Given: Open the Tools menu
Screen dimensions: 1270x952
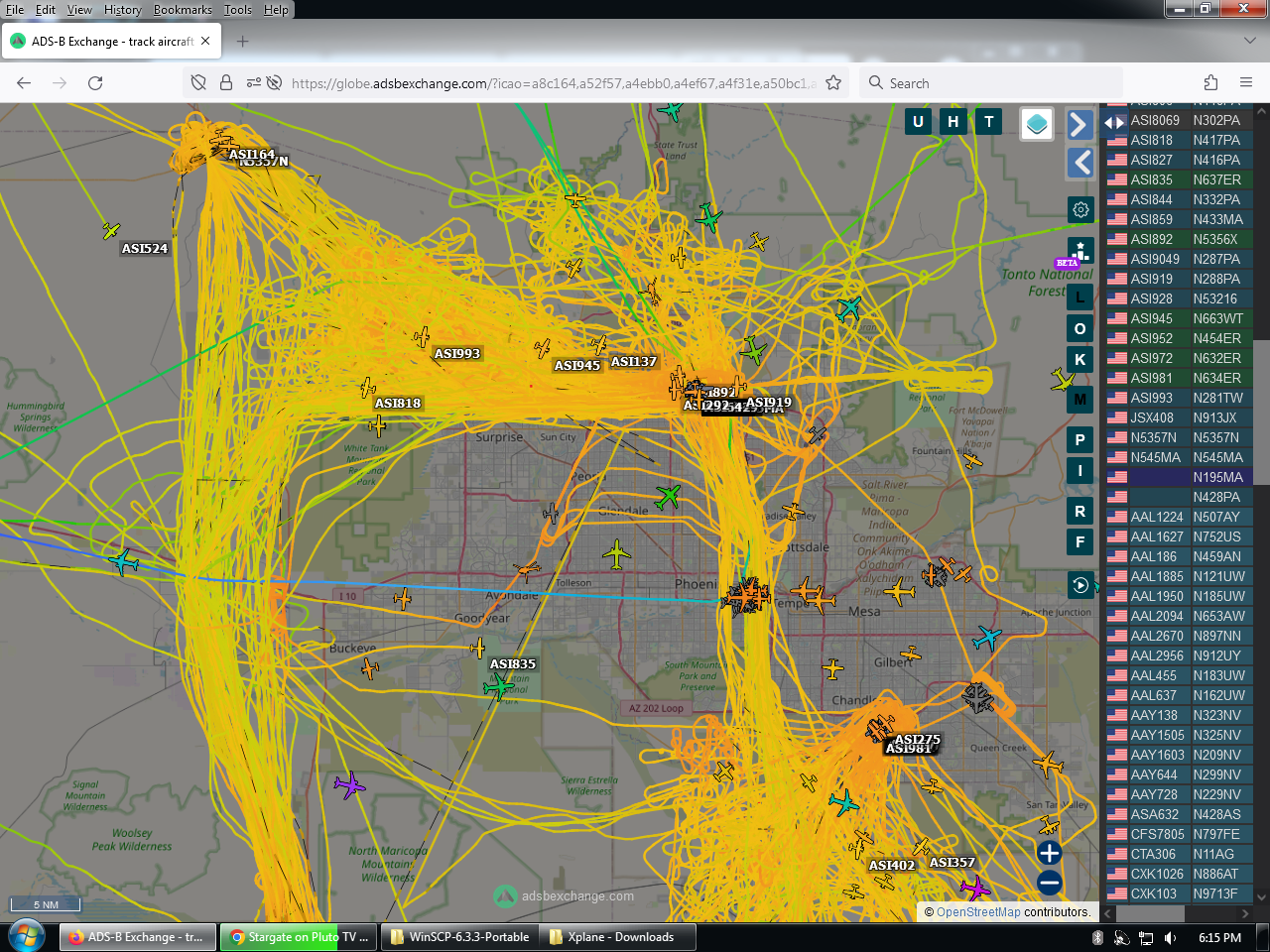Looking at the screenshot, I should 238,10.
